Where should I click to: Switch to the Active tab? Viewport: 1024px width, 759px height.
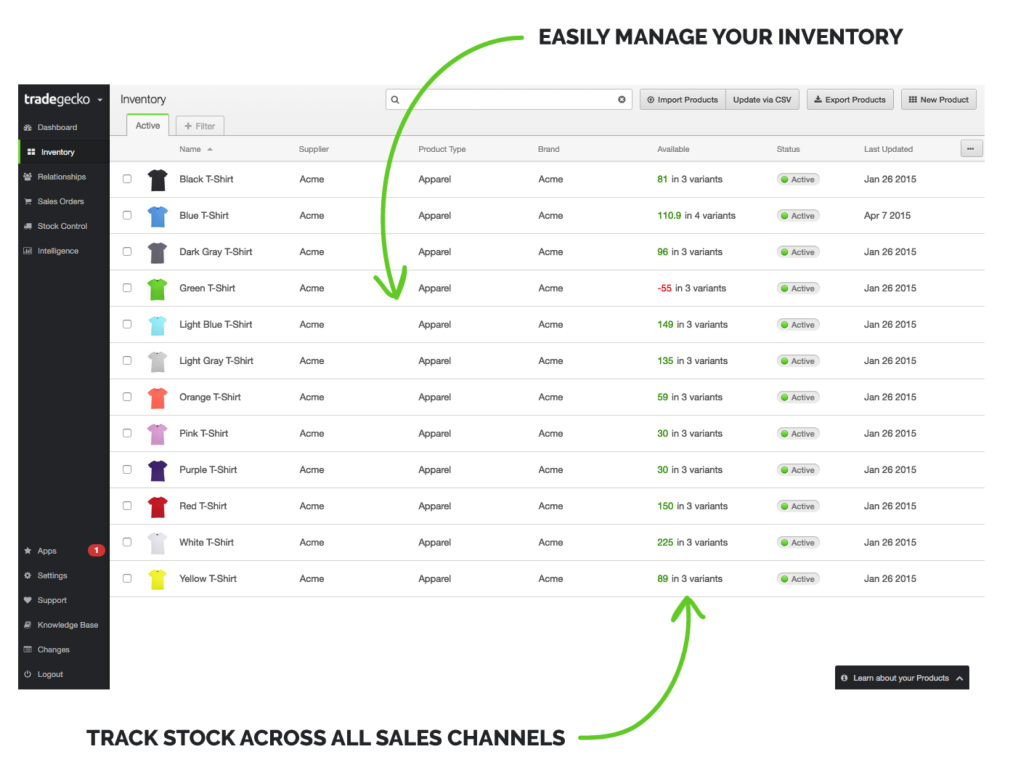148,126
